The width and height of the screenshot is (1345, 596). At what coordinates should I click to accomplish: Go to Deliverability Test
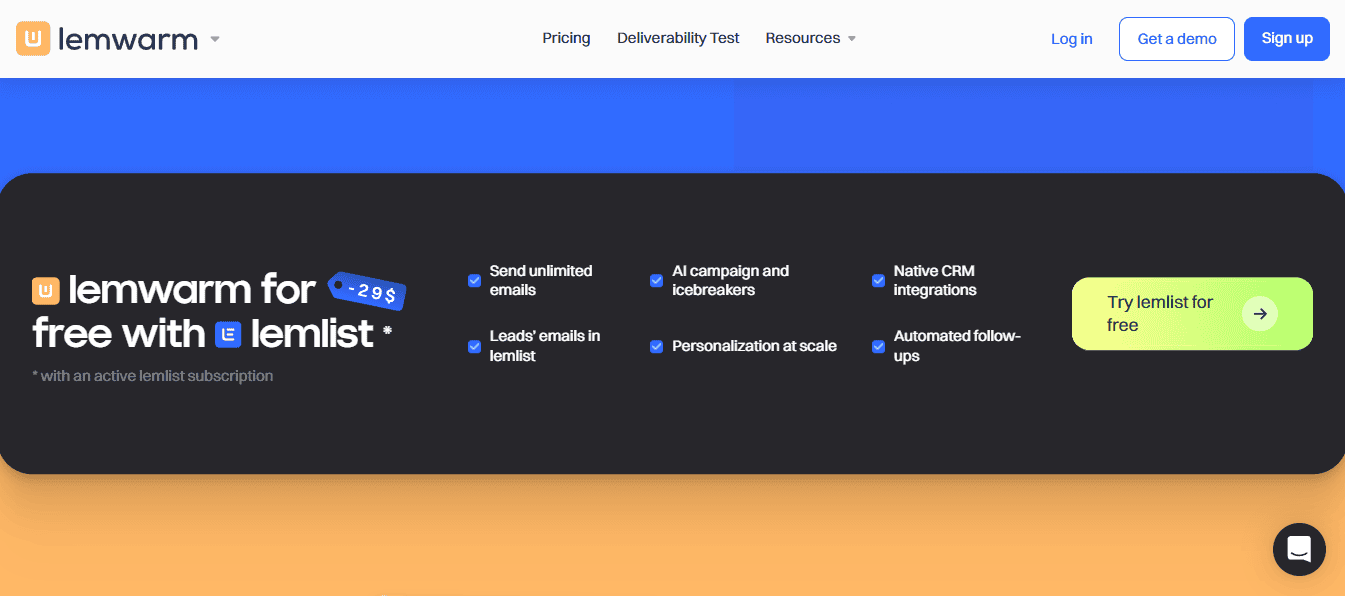[x=678, y=38]
